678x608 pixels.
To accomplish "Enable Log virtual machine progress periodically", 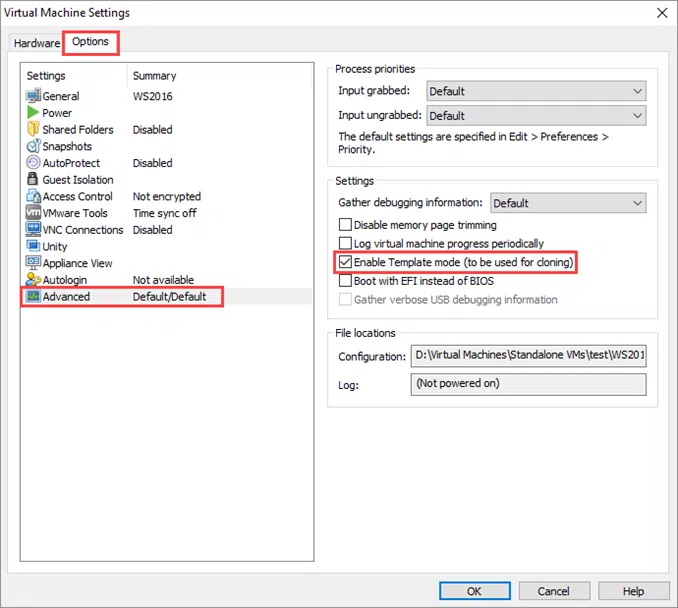I will point(345,243).
